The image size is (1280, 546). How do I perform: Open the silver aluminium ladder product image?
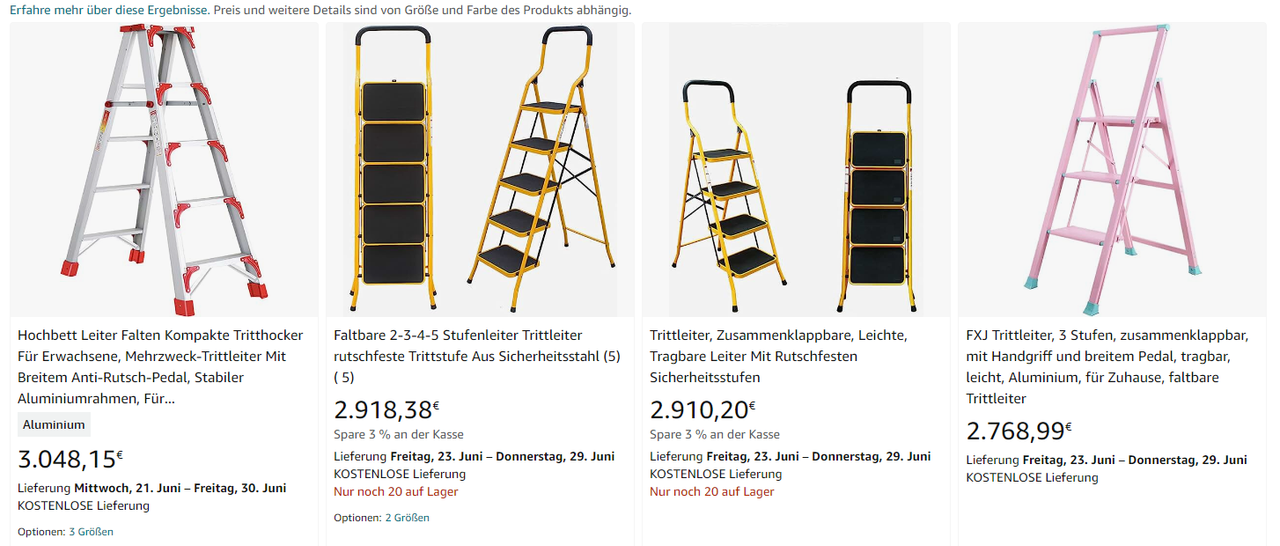164,170
